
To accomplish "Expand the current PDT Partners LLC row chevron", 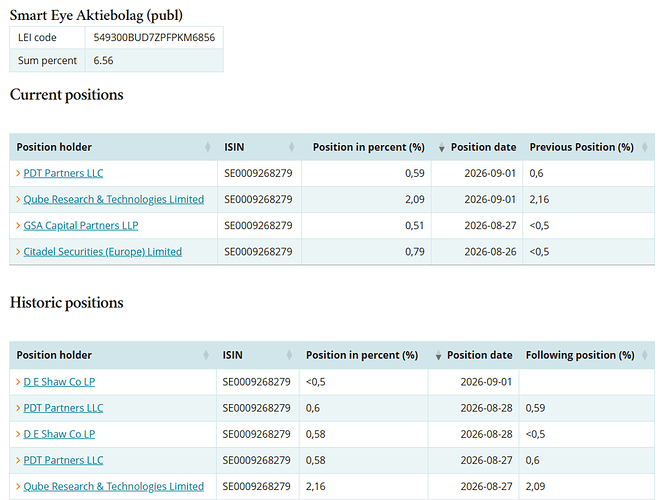I will (18, 173).
